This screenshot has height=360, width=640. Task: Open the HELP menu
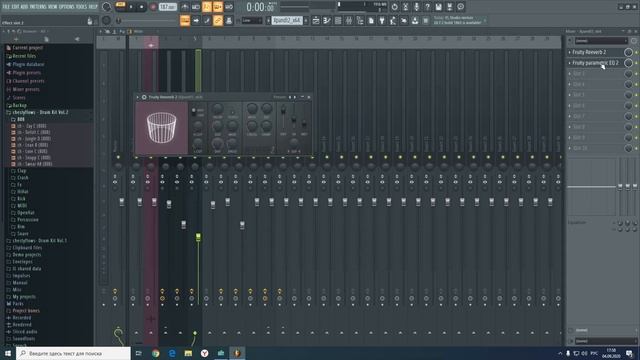[x=93, y=7]
